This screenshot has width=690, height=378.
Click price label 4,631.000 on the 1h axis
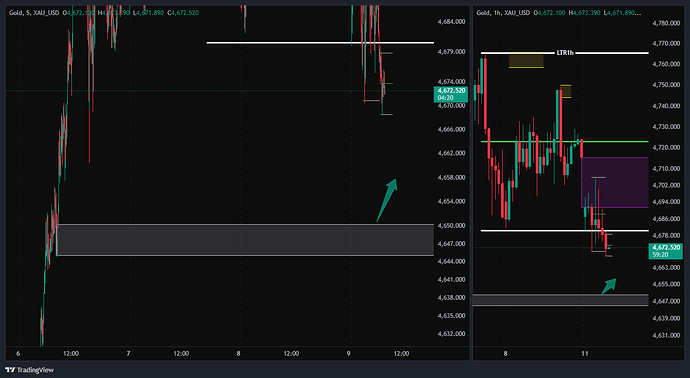(x=666, y=335)
